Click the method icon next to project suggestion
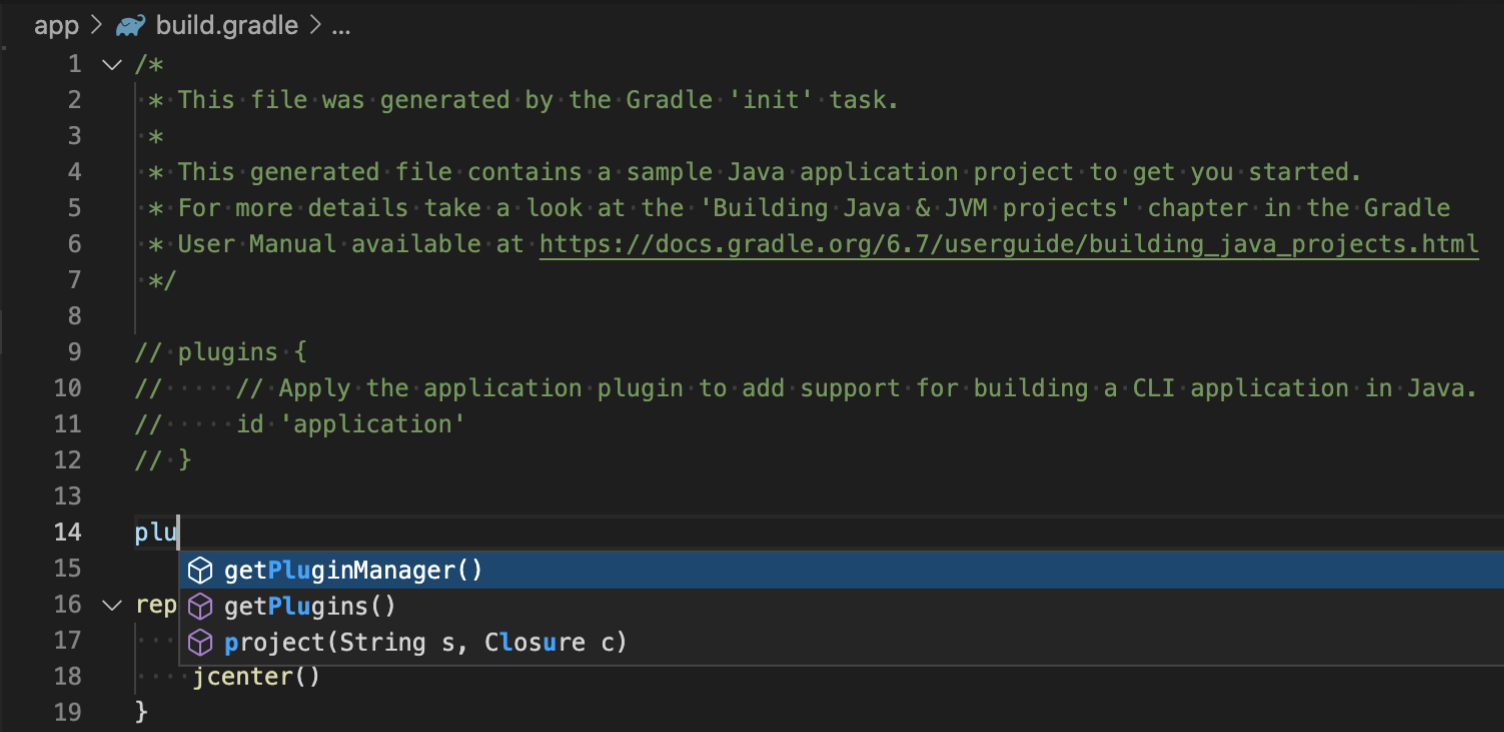 click(201, 642)
